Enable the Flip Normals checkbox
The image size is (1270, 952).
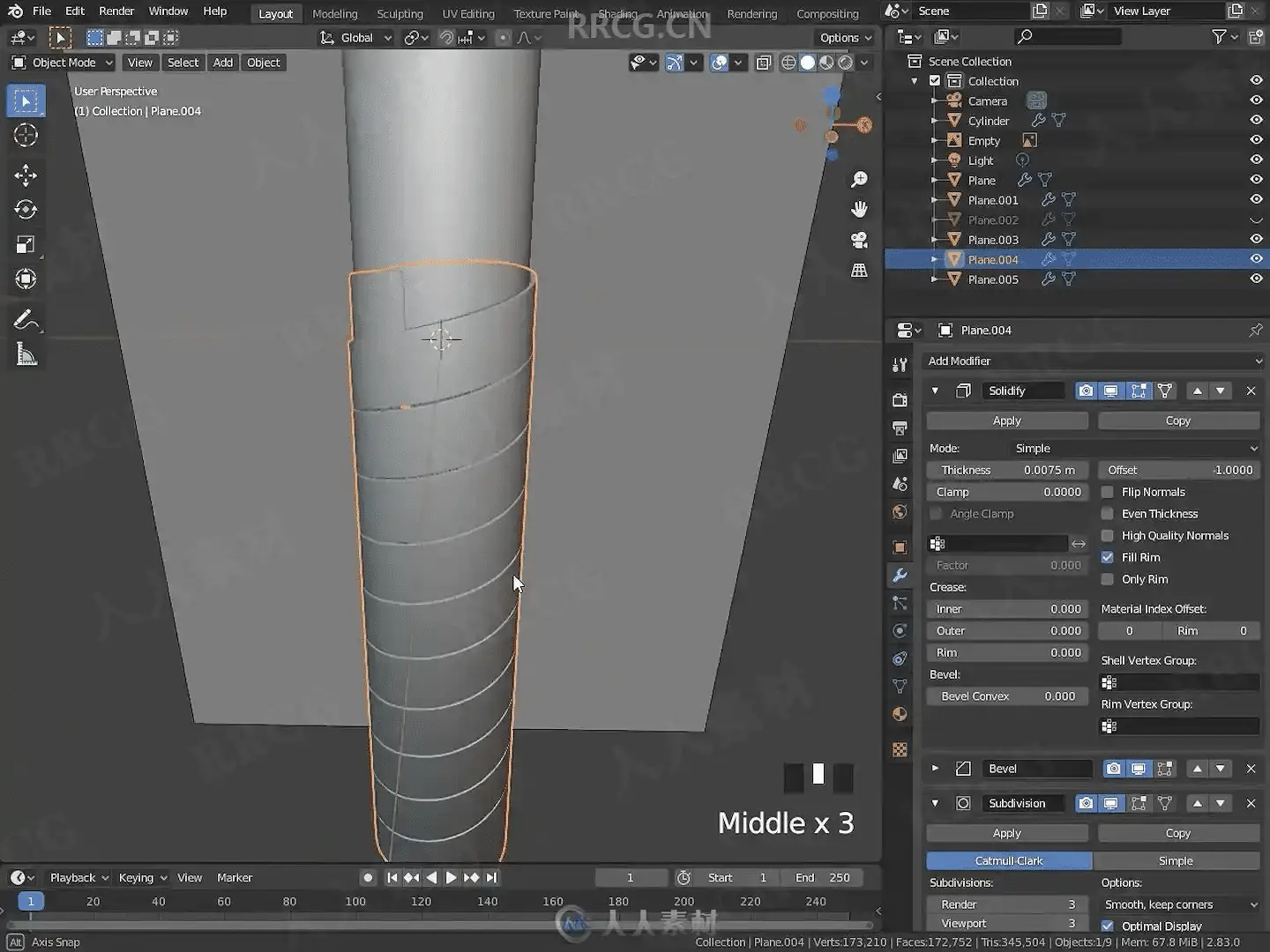pyautogui.click(x=1108, y=492)
